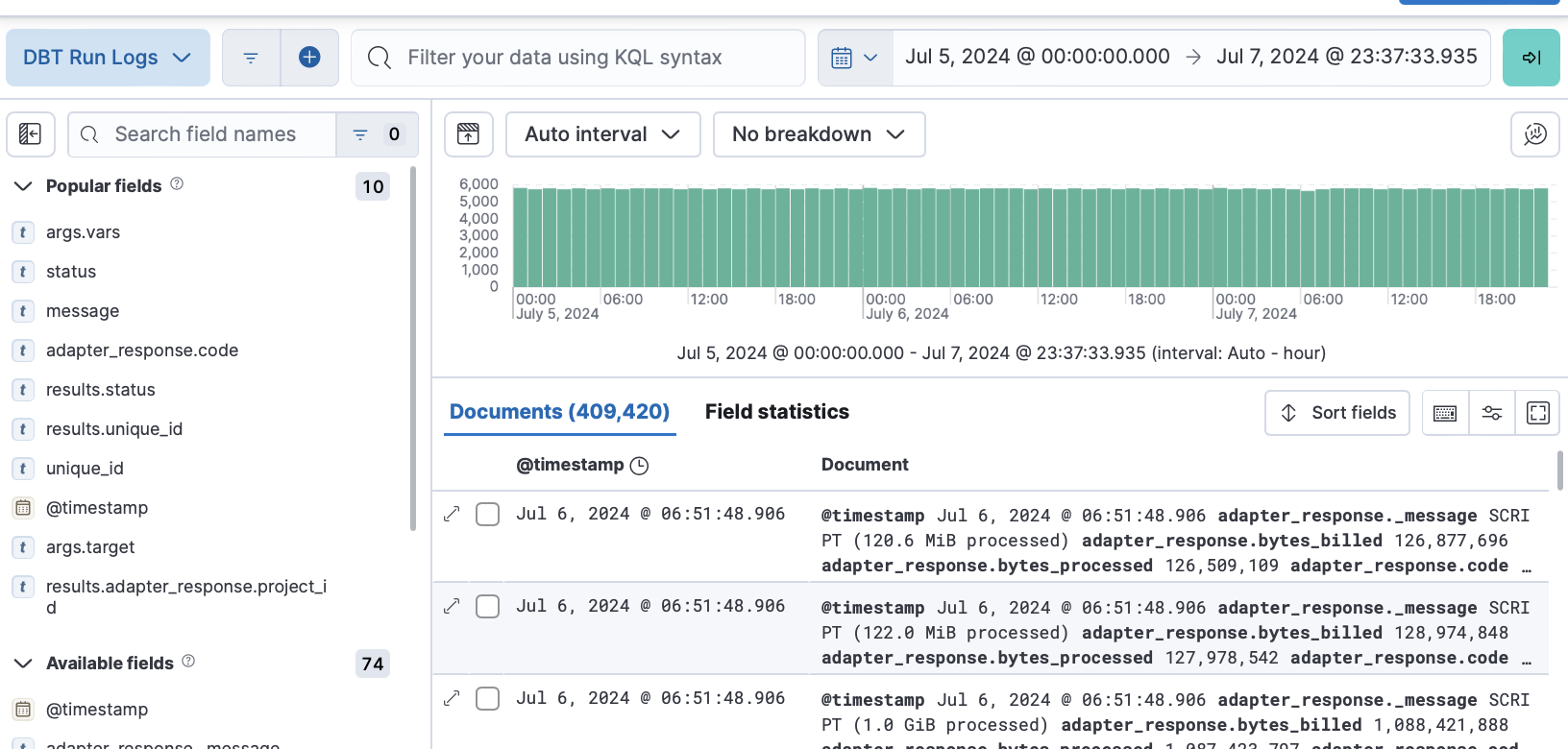The width and height of the screenshot is (1568, 749).
Task: Expand details of first document row
Action: tap(452, 515)
